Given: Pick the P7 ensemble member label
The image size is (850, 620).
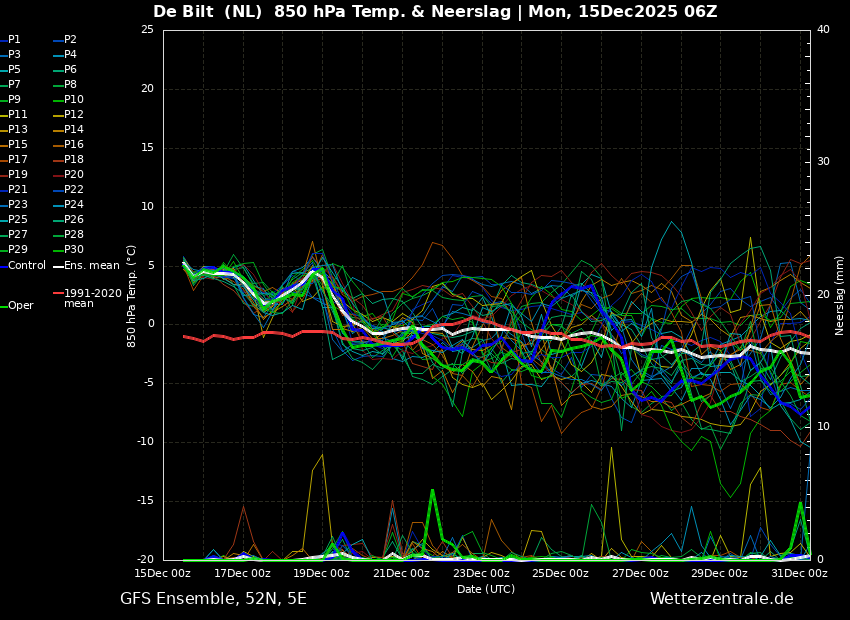Looking at the screenshot, I should tap(14, 85).
